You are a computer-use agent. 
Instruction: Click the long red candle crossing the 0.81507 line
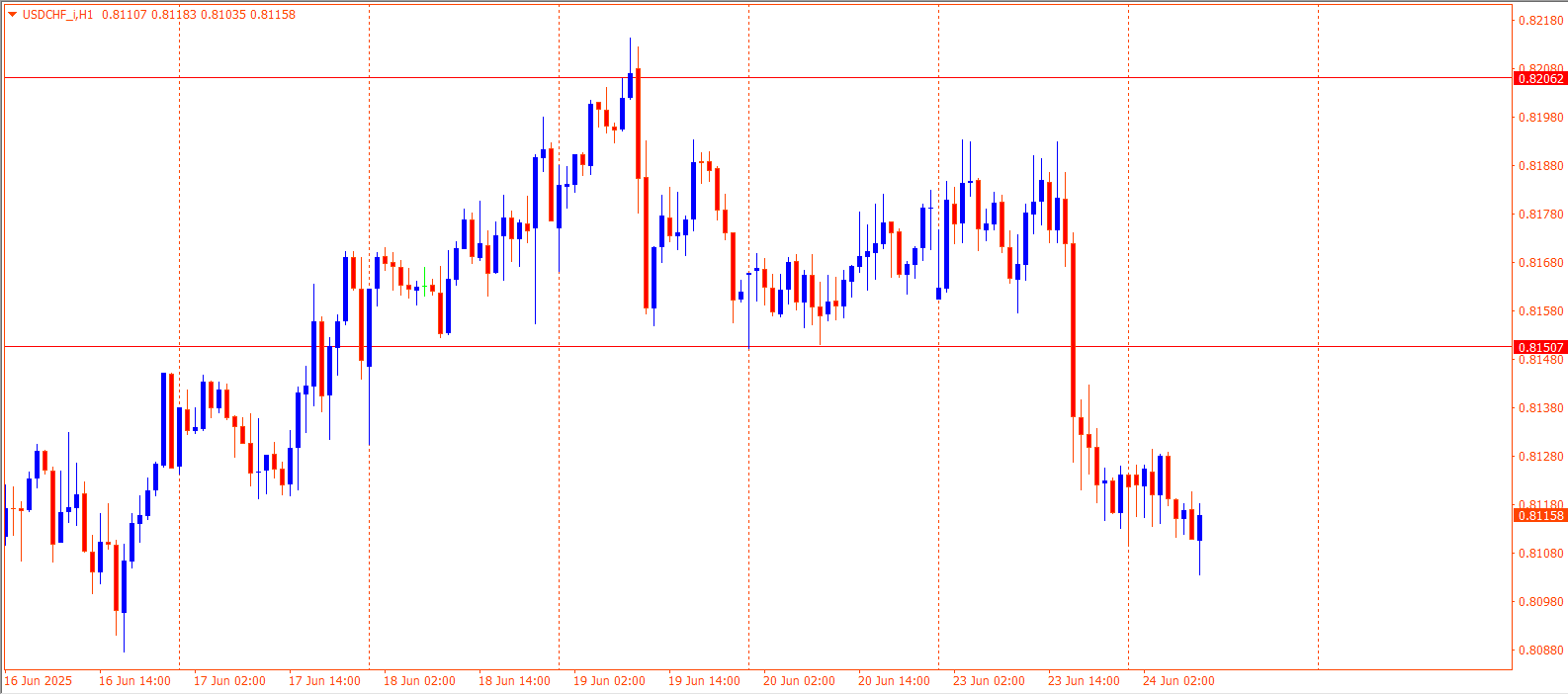1073,330
